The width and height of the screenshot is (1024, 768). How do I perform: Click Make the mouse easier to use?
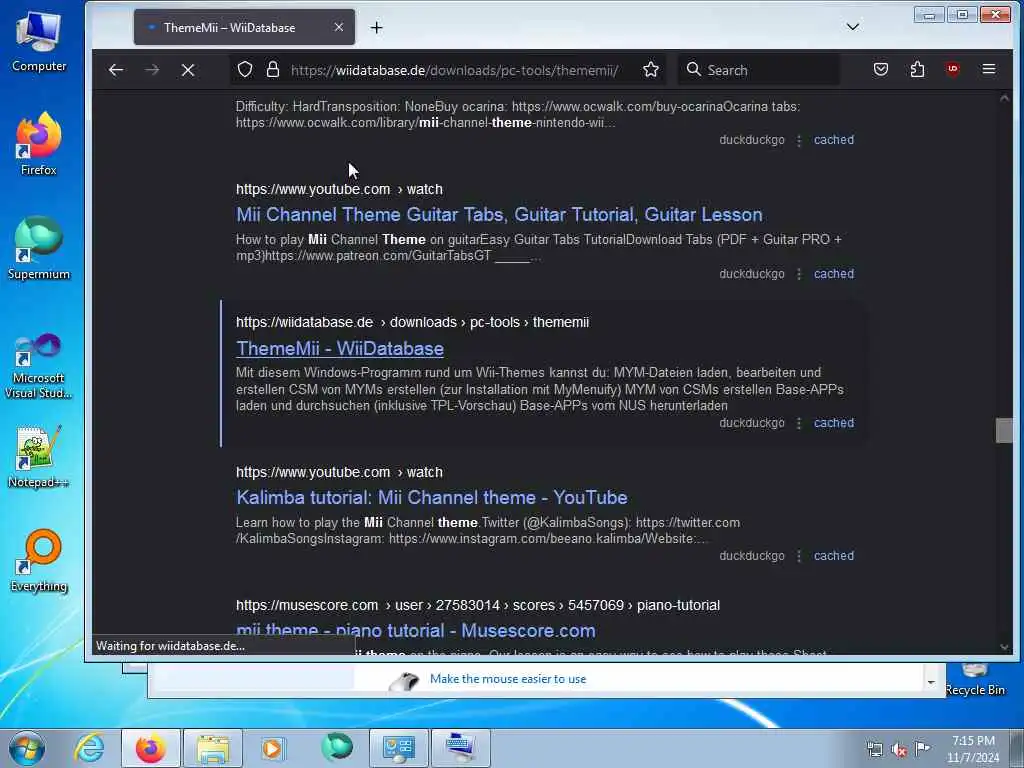click(x=507, y=679)
